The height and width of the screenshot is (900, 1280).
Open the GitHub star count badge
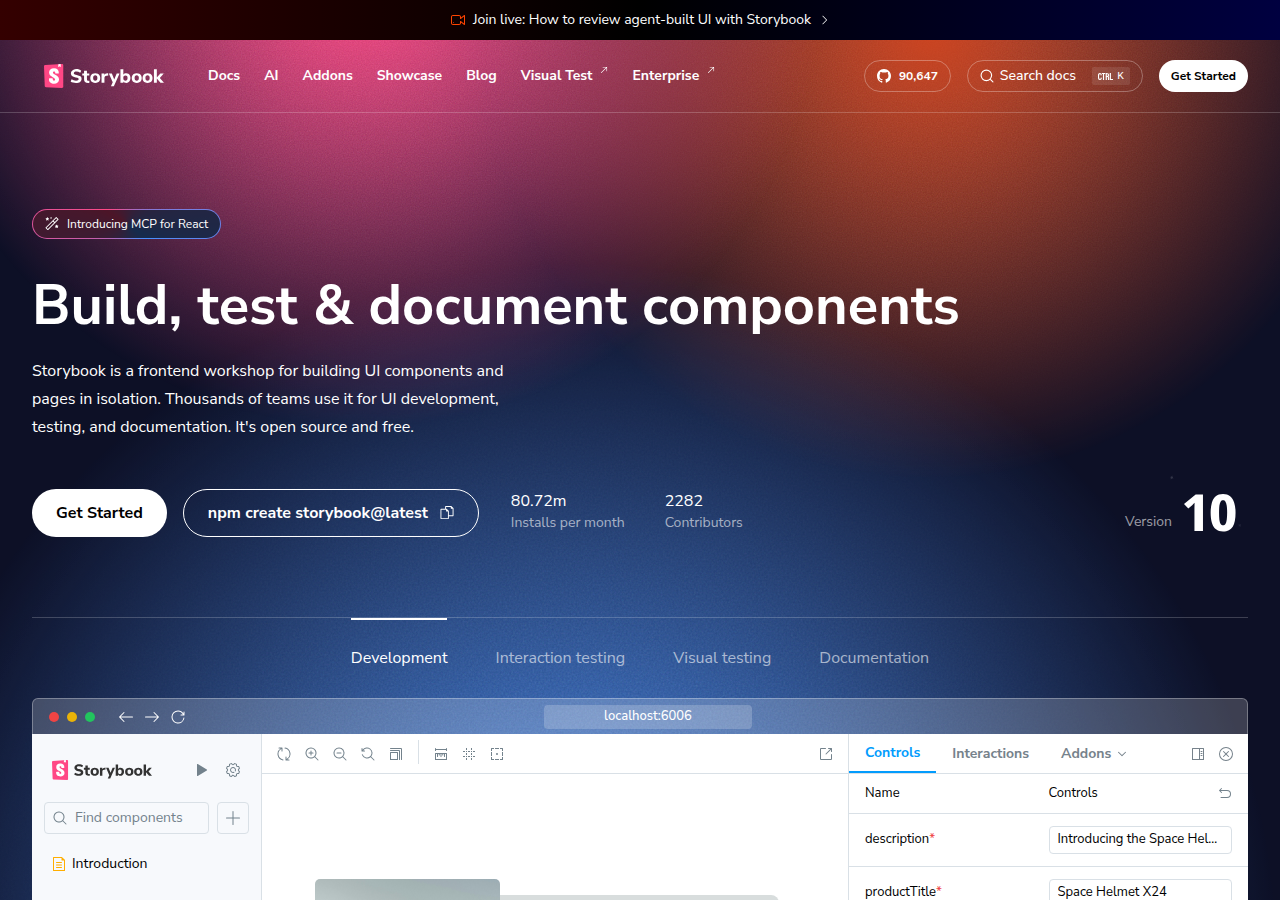click(x=907, y=76)
